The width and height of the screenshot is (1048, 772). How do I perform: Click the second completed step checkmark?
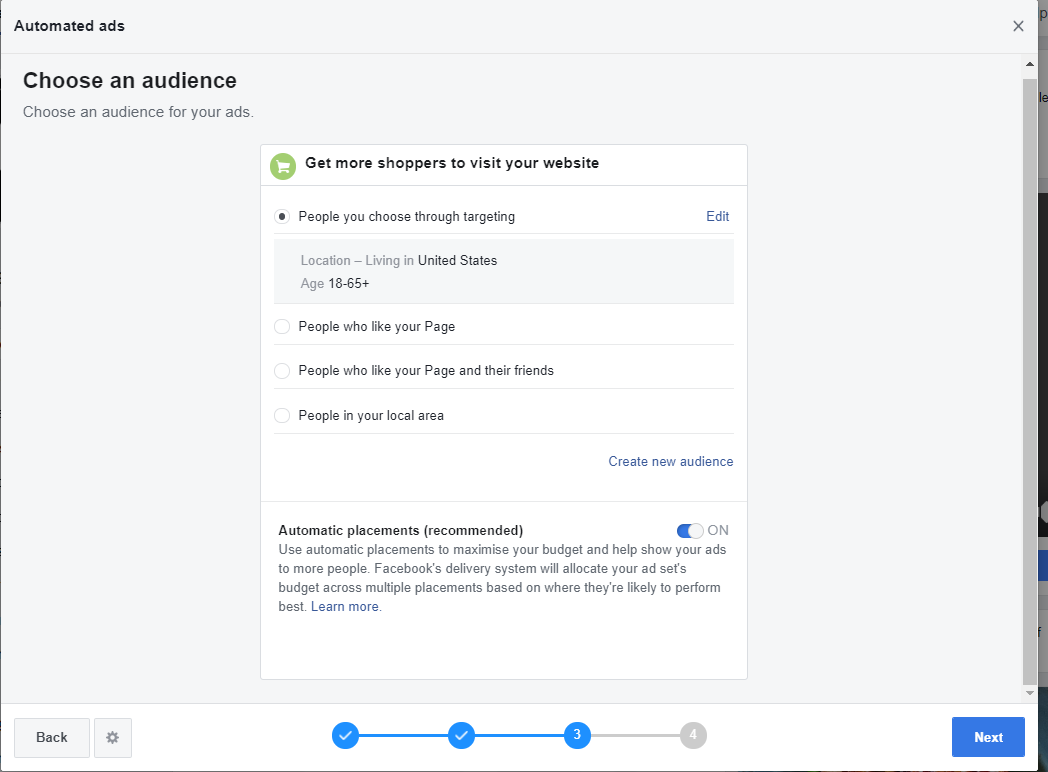point(461,736)
